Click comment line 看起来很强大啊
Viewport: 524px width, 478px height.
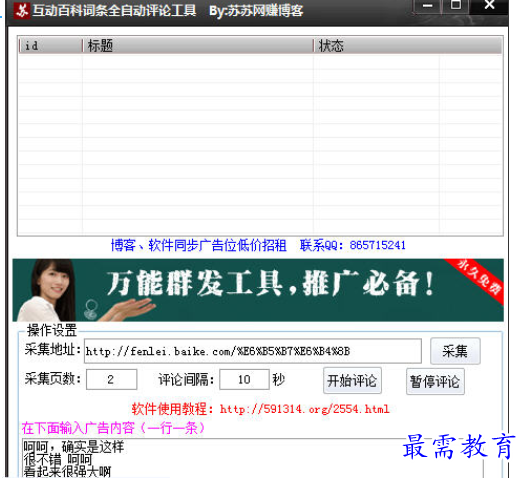point(67,471)
